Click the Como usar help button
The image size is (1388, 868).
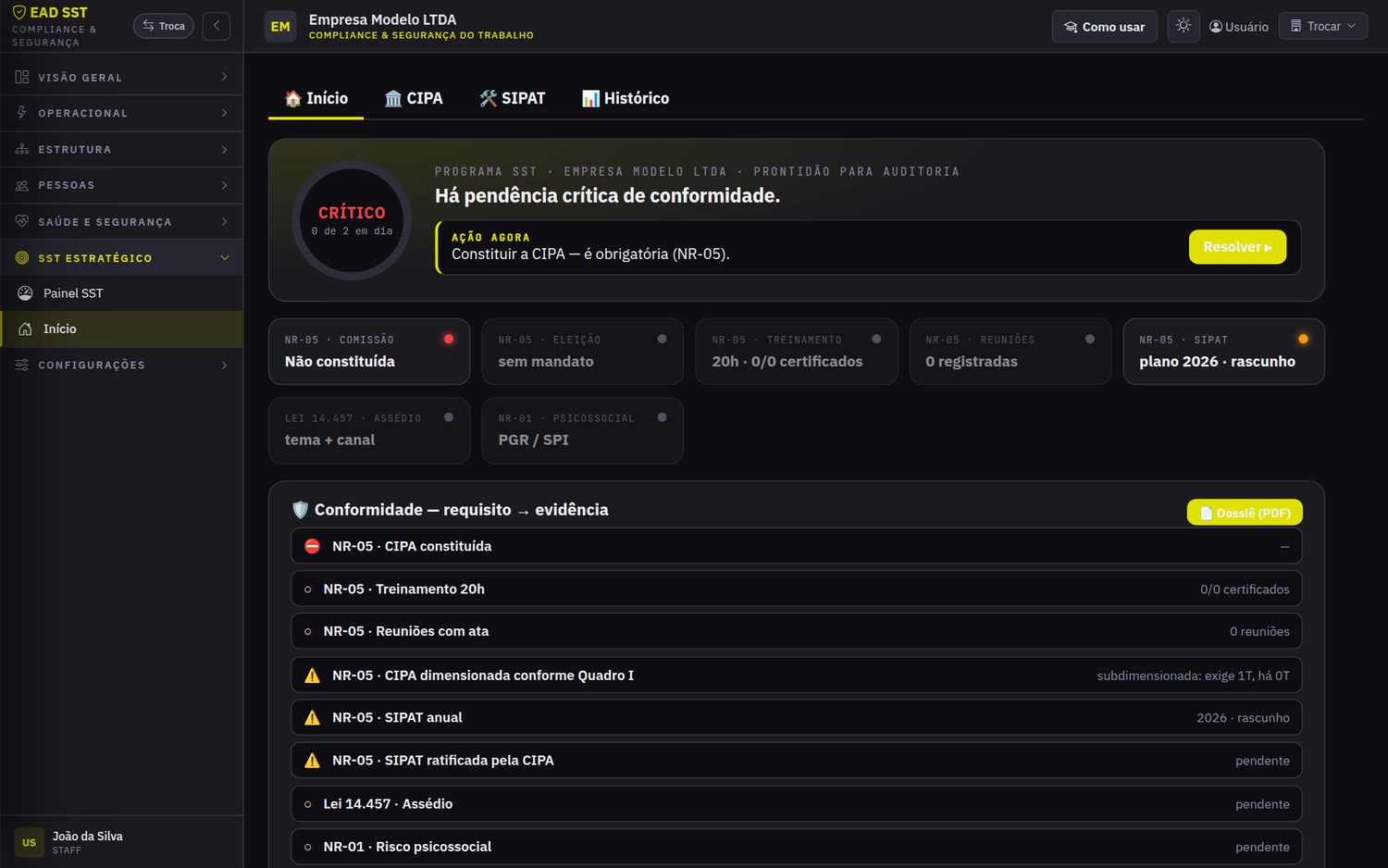point(1105,27)
